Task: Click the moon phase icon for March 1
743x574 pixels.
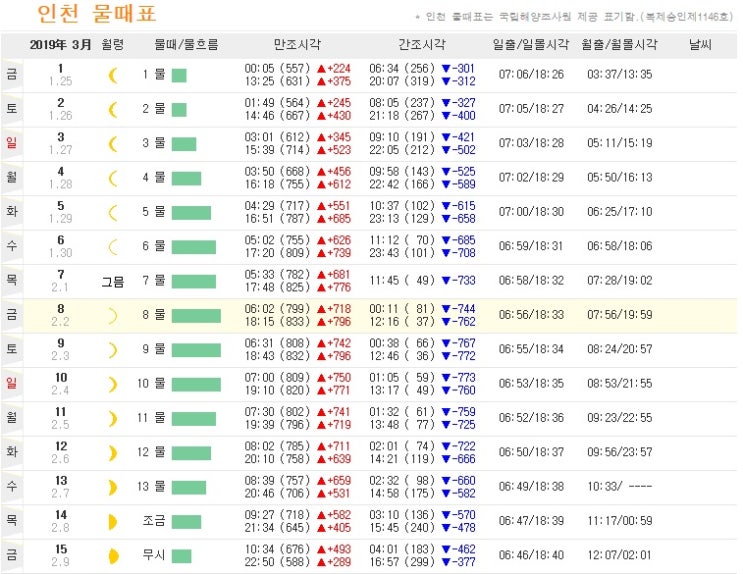Action: 113,75
